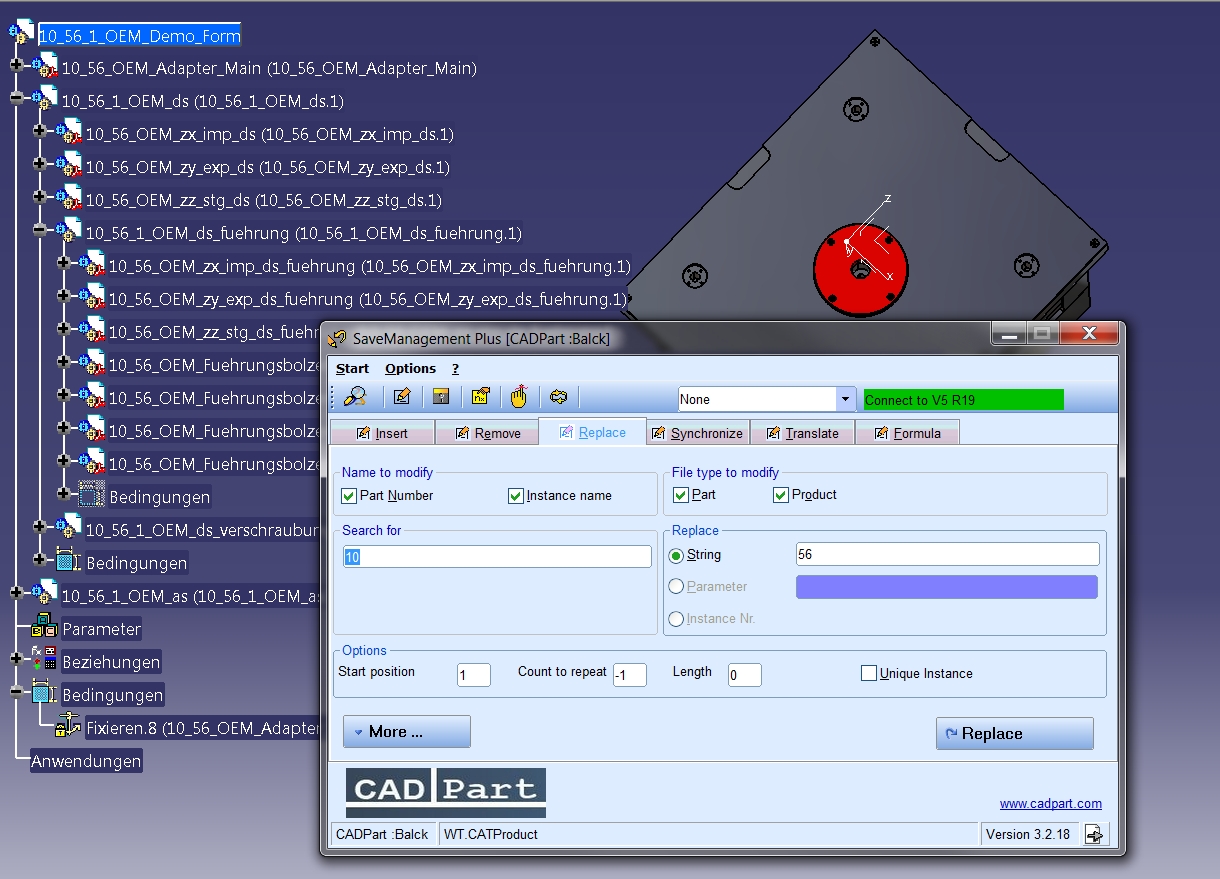Click the purple Parameter color field
1220x879 pixels.
946,587
